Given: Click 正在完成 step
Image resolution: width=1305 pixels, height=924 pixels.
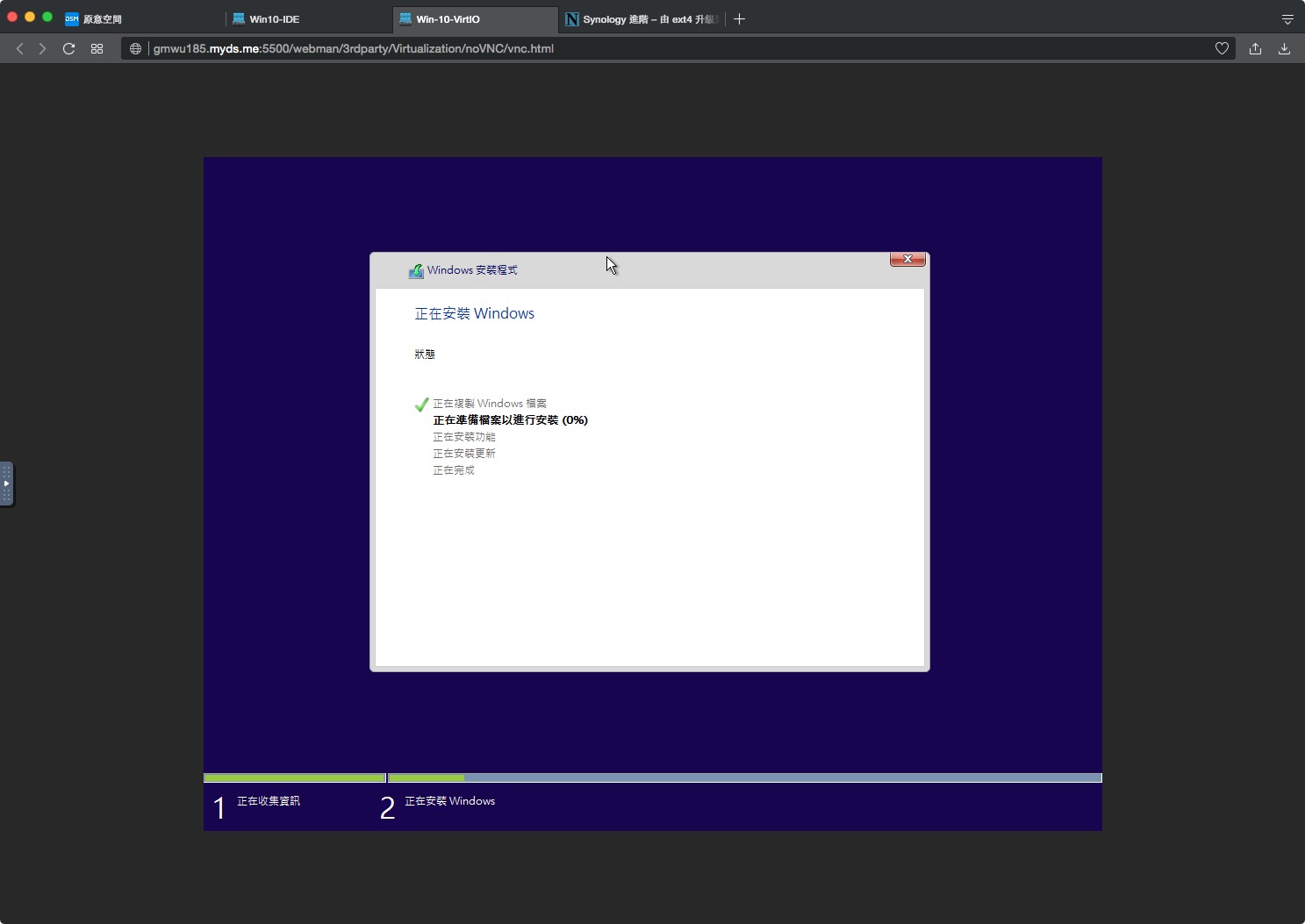Looking at the screenshot, I should click(x=454, y=470).
